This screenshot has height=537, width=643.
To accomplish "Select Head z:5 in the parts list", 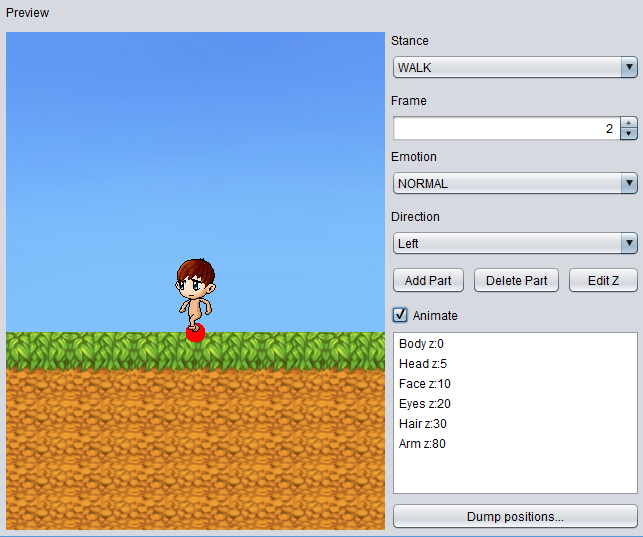I will point(422,364).
